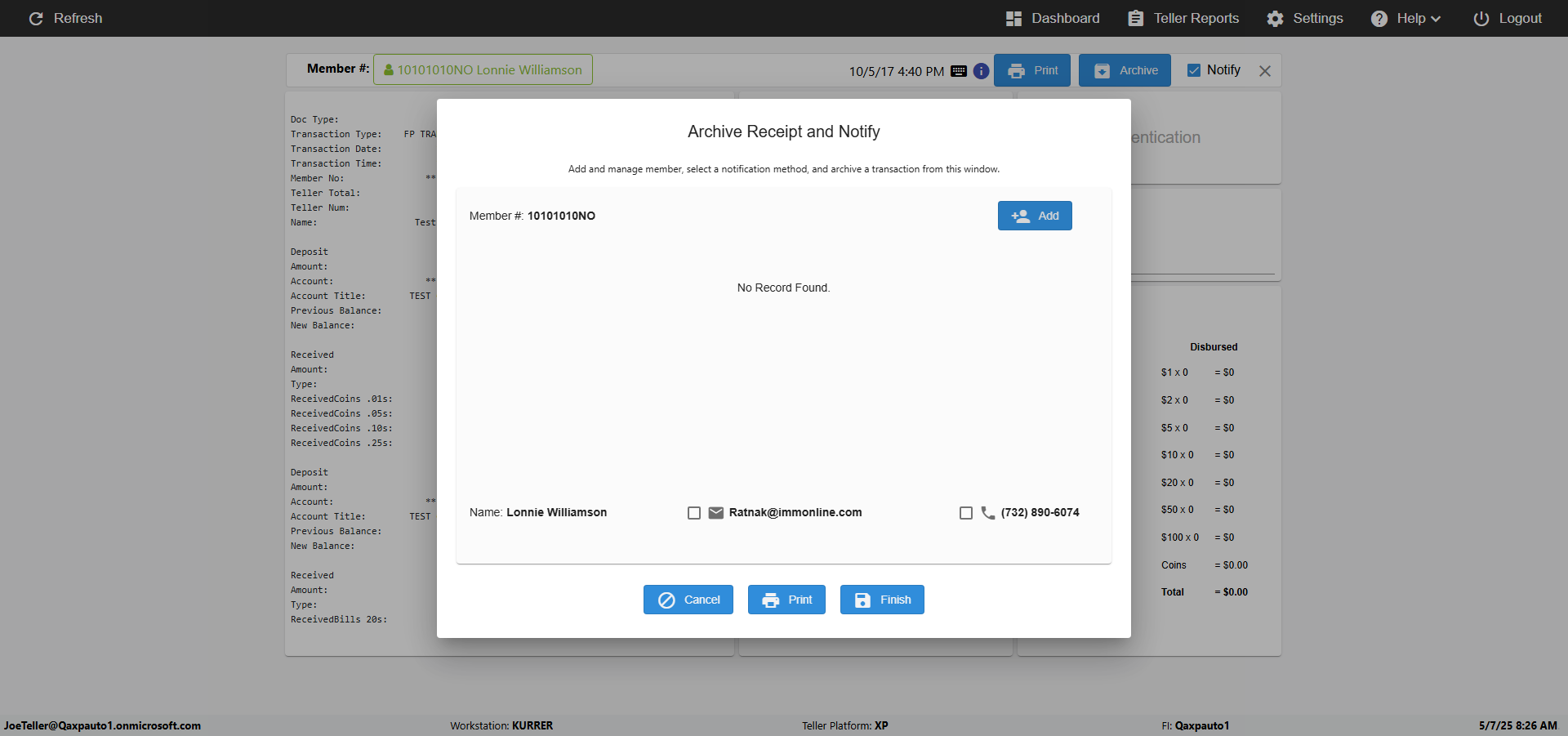Click the Refresh icon in top bar

[x=36, y=18]
